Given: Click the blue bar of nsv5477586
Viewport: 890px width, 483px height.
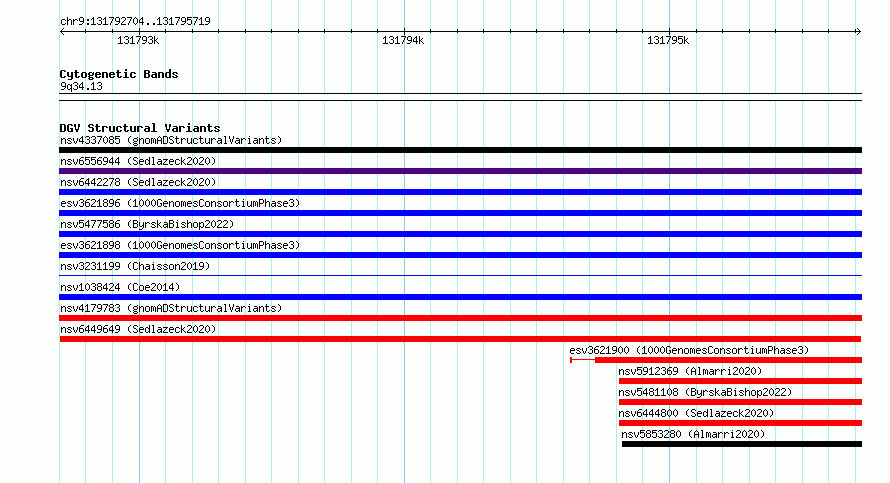Looking at the screenshot, I should tap(460, 234).
